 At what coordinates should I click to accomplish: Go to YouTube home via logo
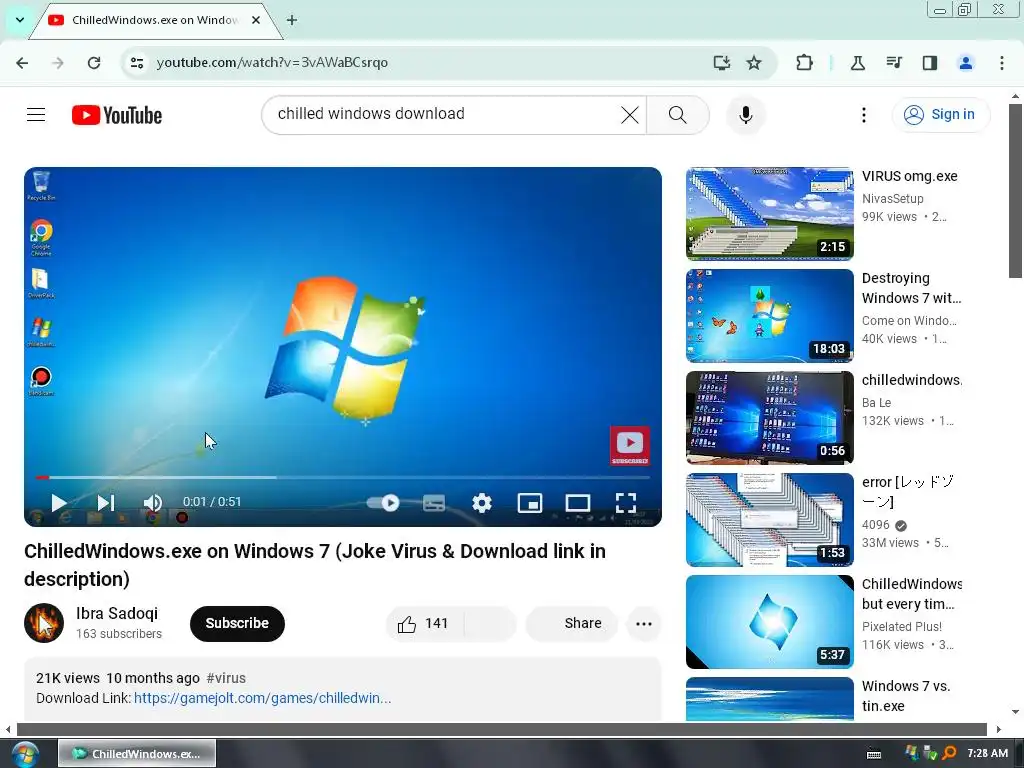pyautogui.click(x=117, y=116)
